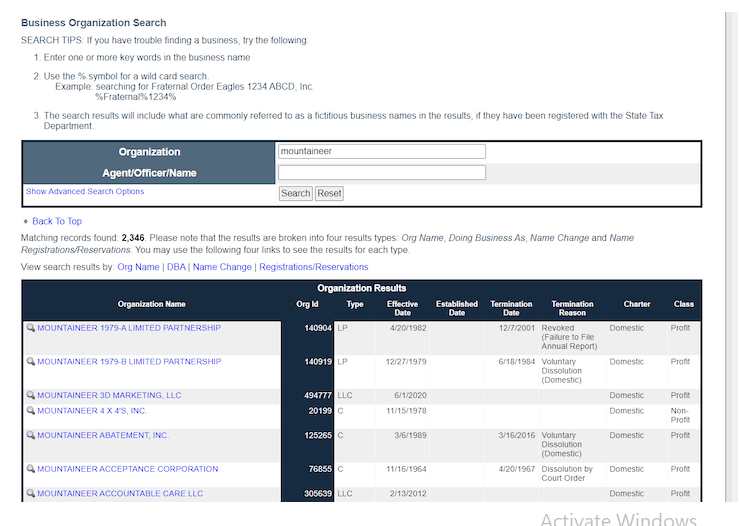Follow the Back To Top link
Image resolution: width=739 pixels, height=526 pixels.
coord(57,221)
